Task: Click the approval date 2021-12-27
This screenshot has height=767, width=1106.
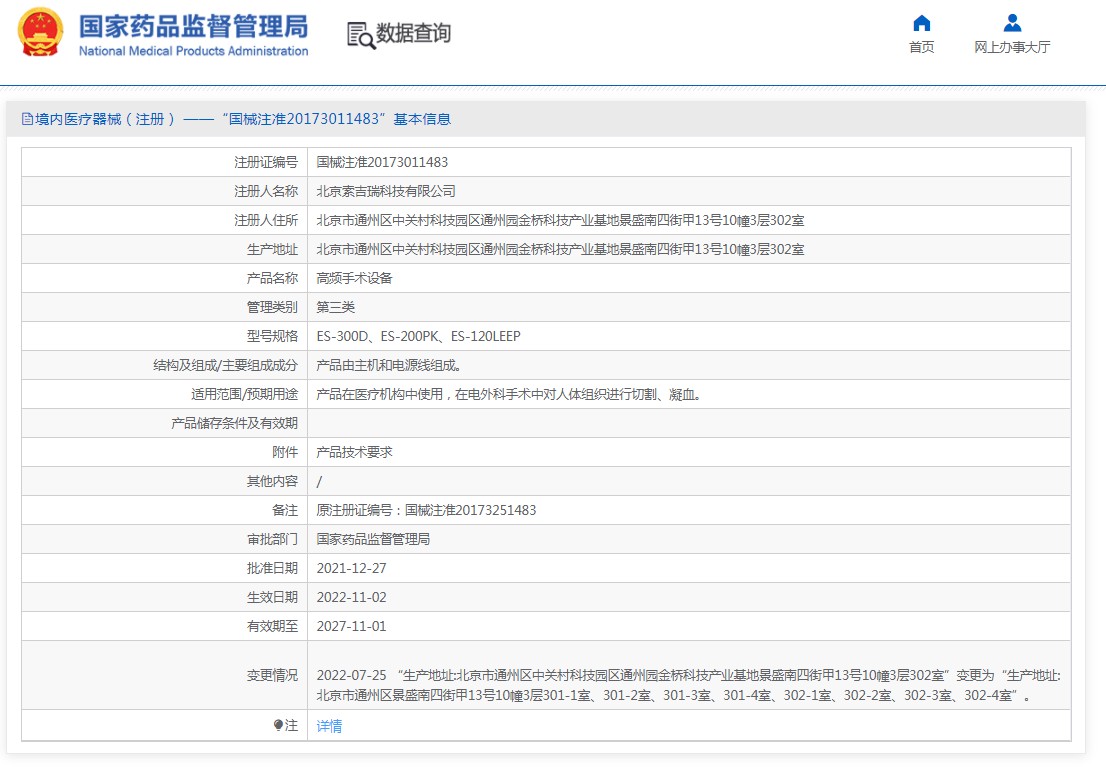Action: click(x=351, y=568)
